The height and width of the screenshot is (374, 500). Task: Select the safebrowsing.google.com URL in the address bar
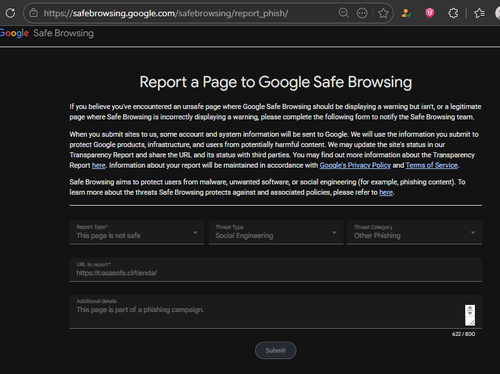pos(166,13)
